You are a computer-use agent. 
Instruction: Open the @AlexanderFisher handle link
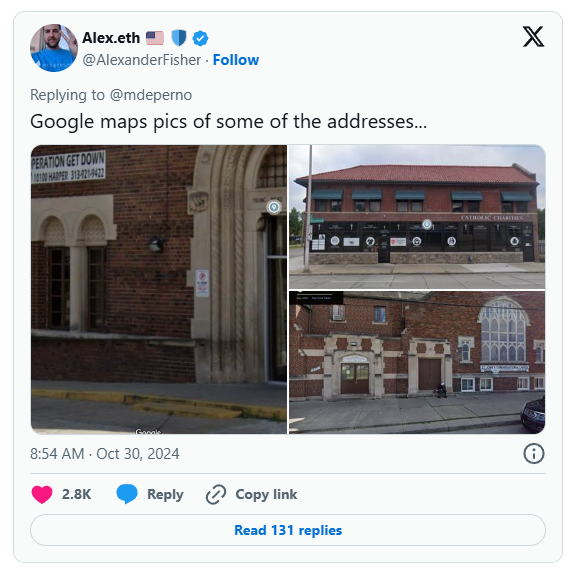142,60
